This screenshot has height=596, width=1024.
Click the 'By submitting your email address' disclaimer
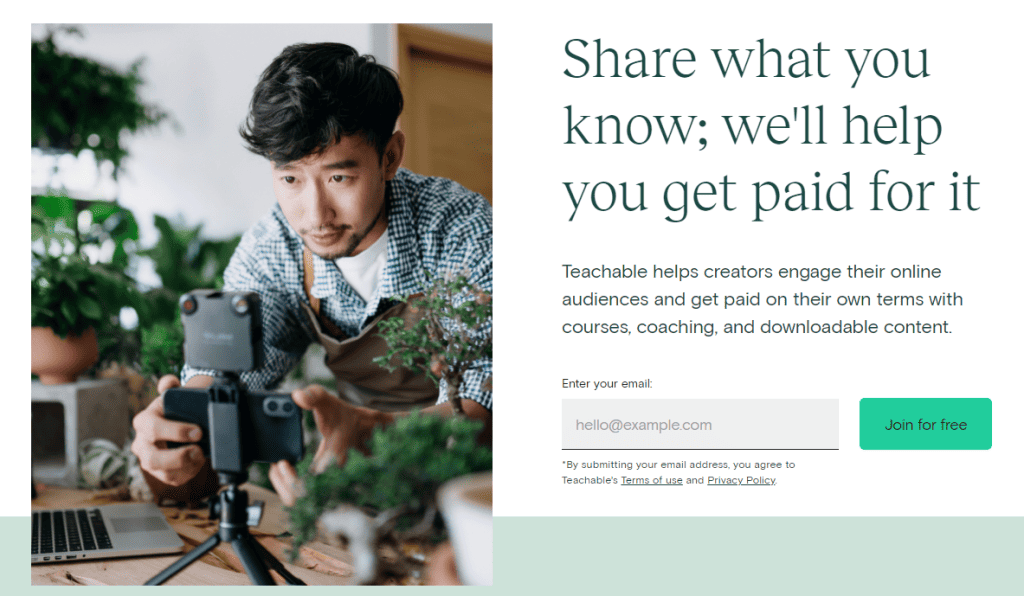679,473
